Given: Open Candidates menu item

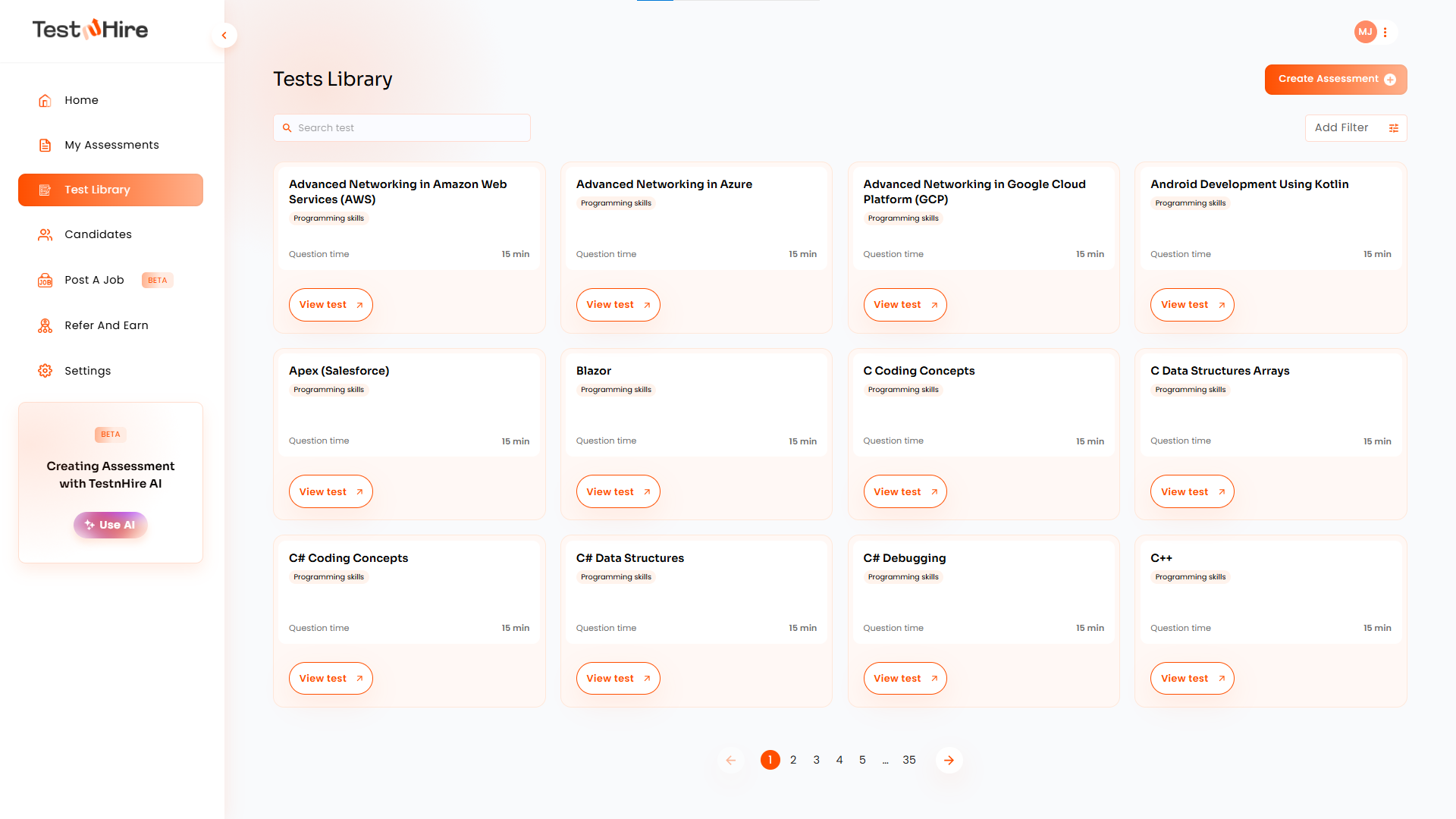Looking at the screenshot, I should pos(98,234).
